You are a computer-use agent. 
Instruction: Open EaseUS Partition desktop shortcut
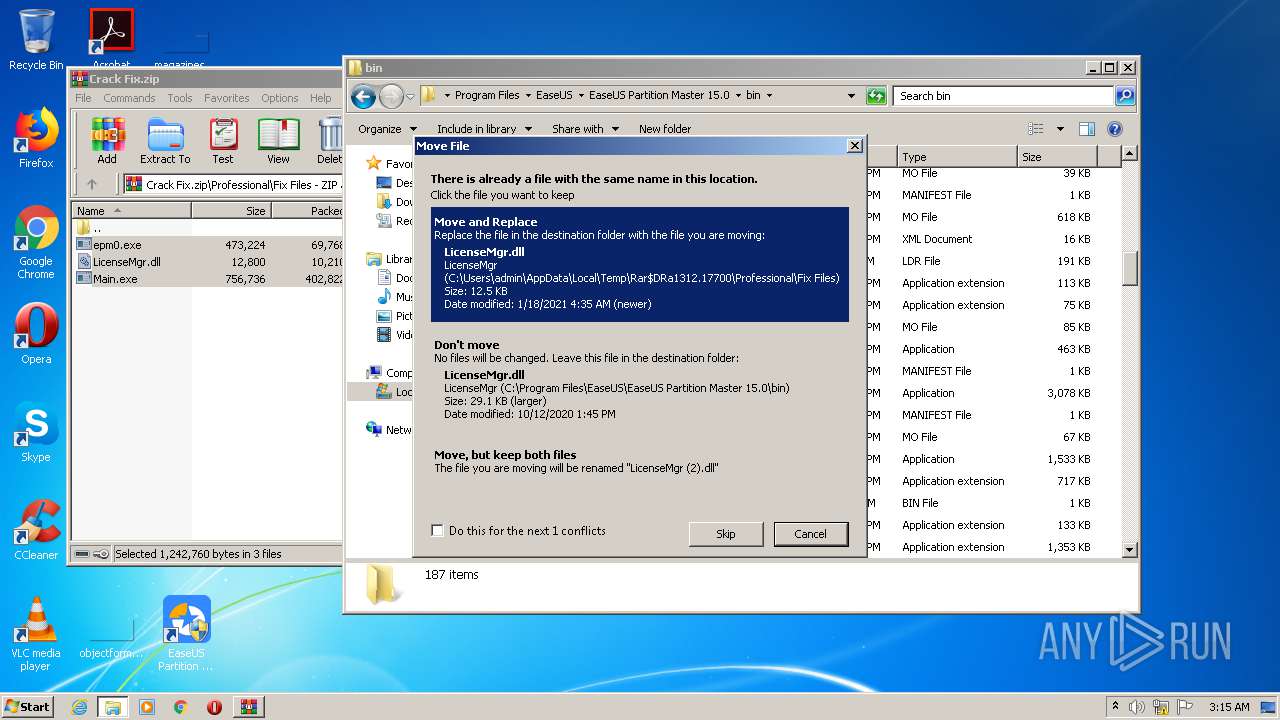point(186,634)
